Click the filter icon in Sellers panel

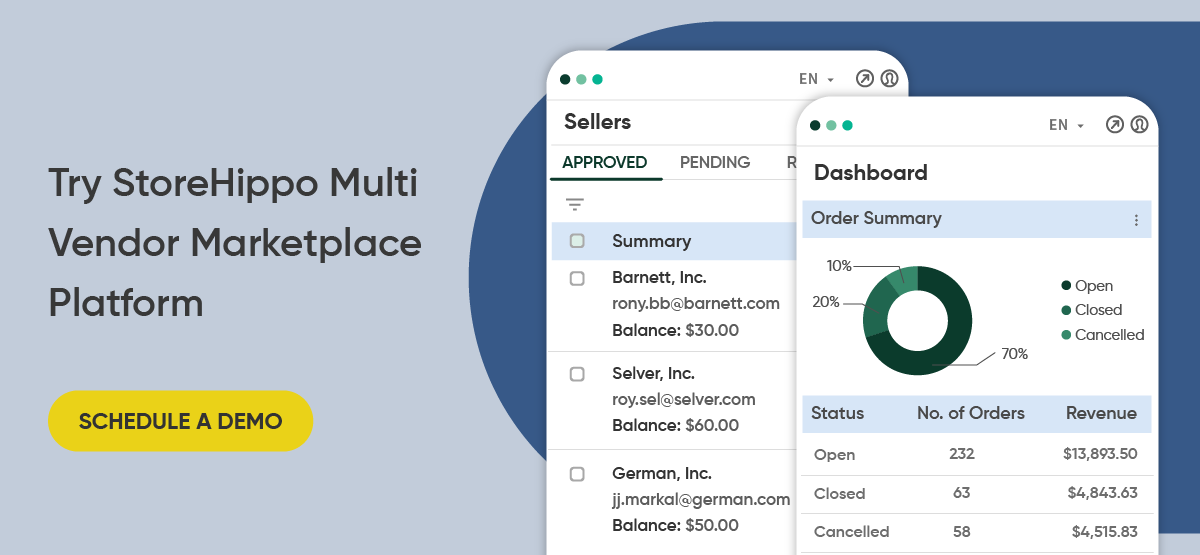click(x=575, y=205)
